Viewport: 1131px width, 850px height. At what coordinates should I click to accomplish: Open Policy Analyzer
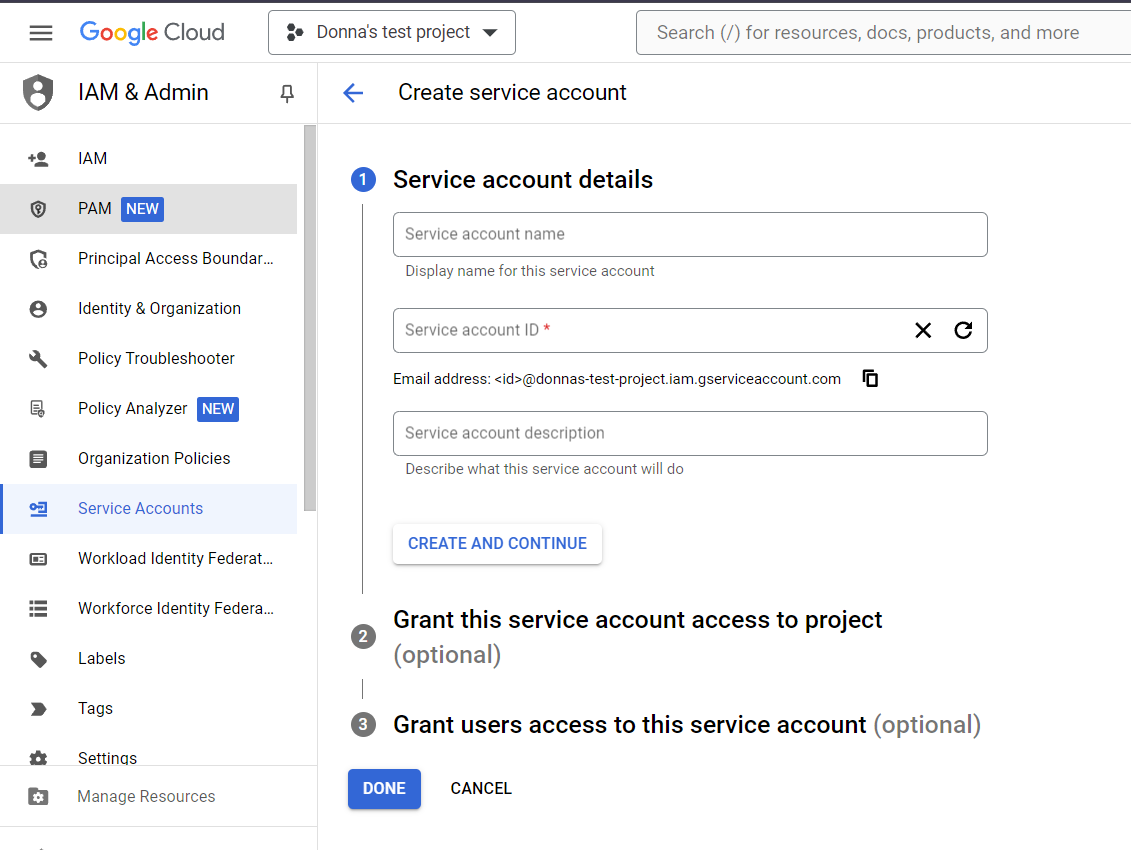(149, 408)
